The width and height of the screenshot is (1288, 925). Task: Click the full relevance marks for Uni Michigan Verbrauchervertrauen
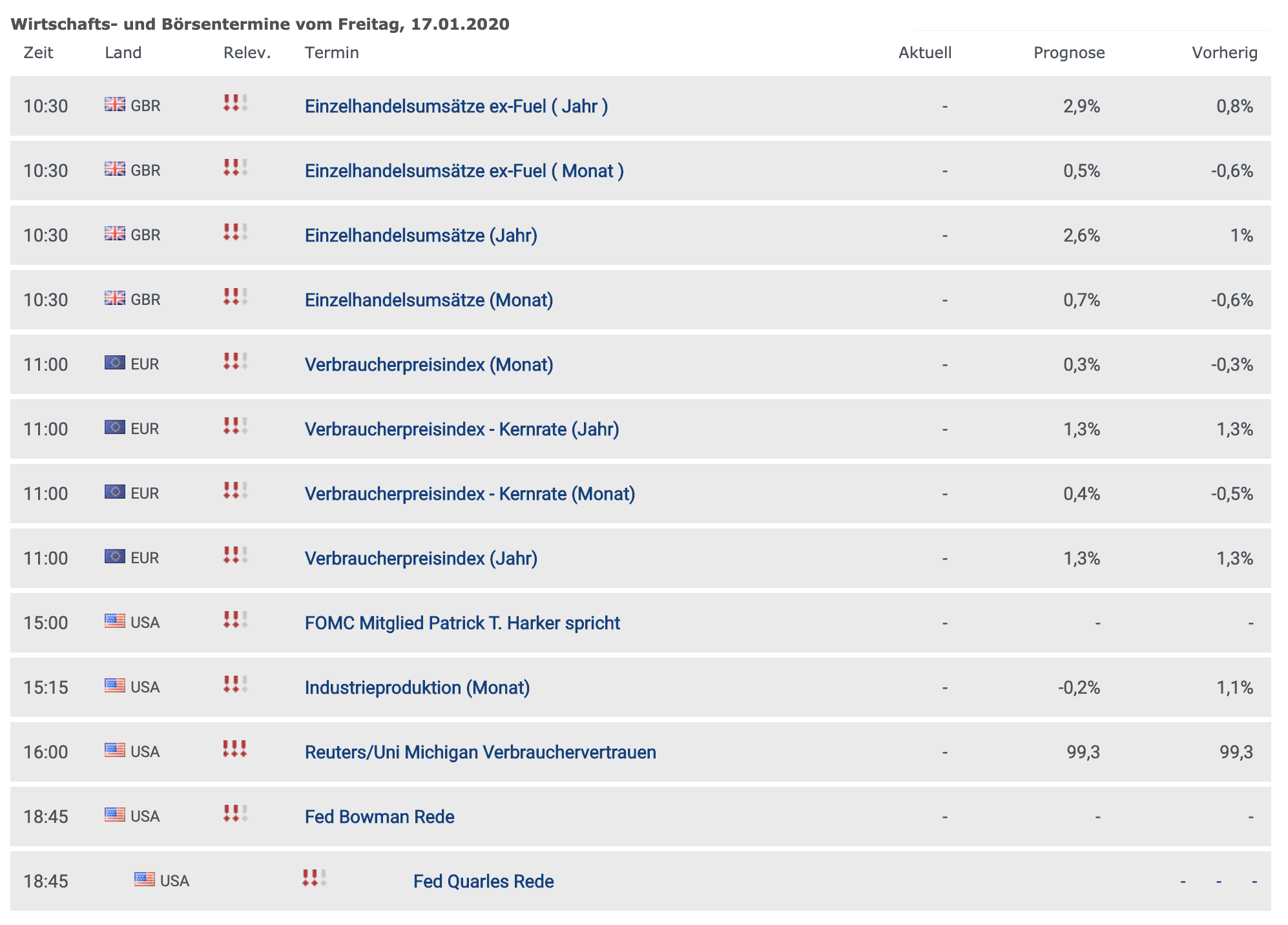click(x=236, y=749)
